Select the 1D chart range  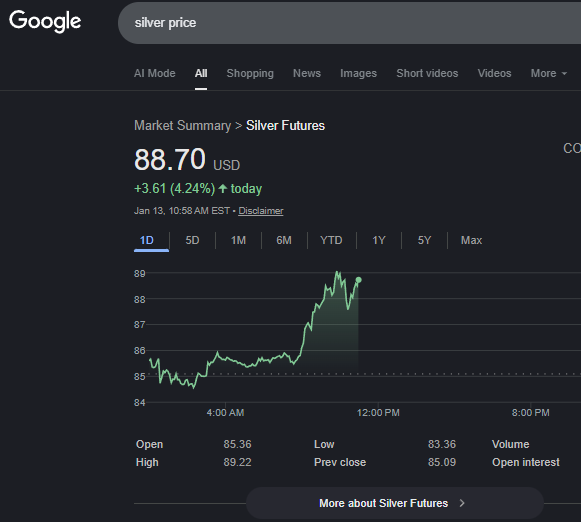pos(147,240)
